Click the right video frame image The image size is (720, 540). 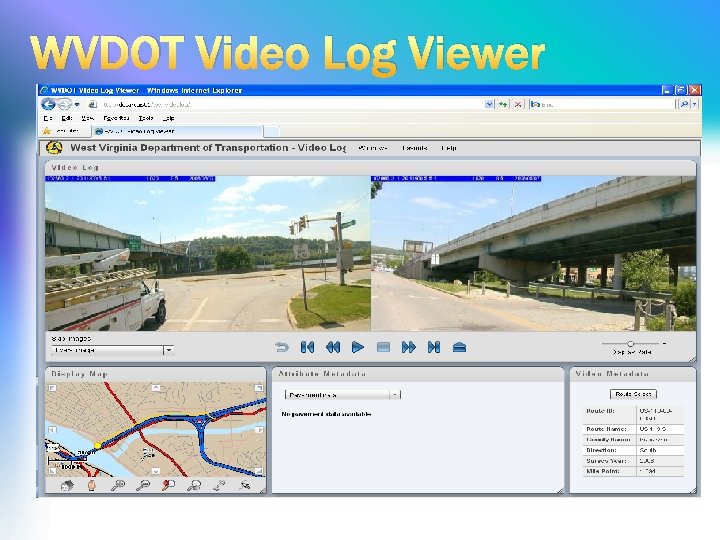533,253
